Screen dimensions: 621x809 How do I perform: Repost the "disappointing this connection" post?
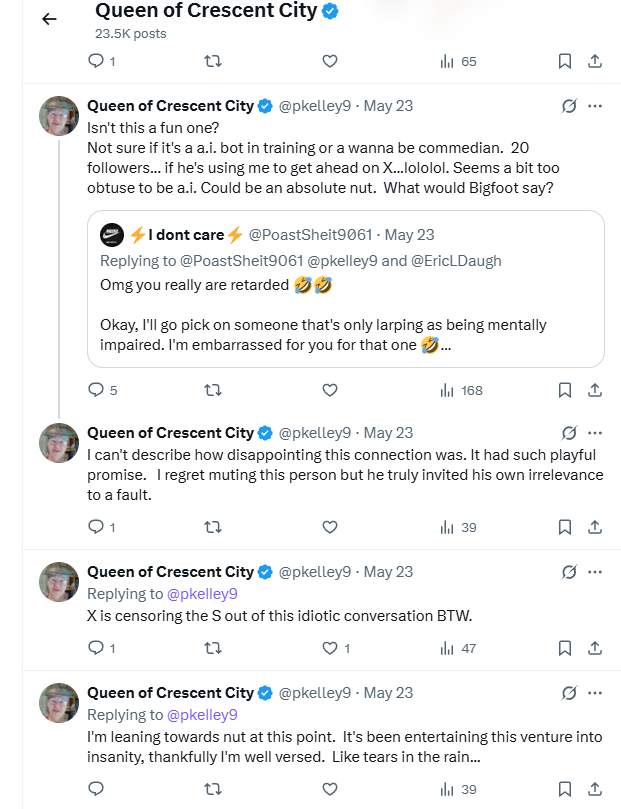point(213,527)
